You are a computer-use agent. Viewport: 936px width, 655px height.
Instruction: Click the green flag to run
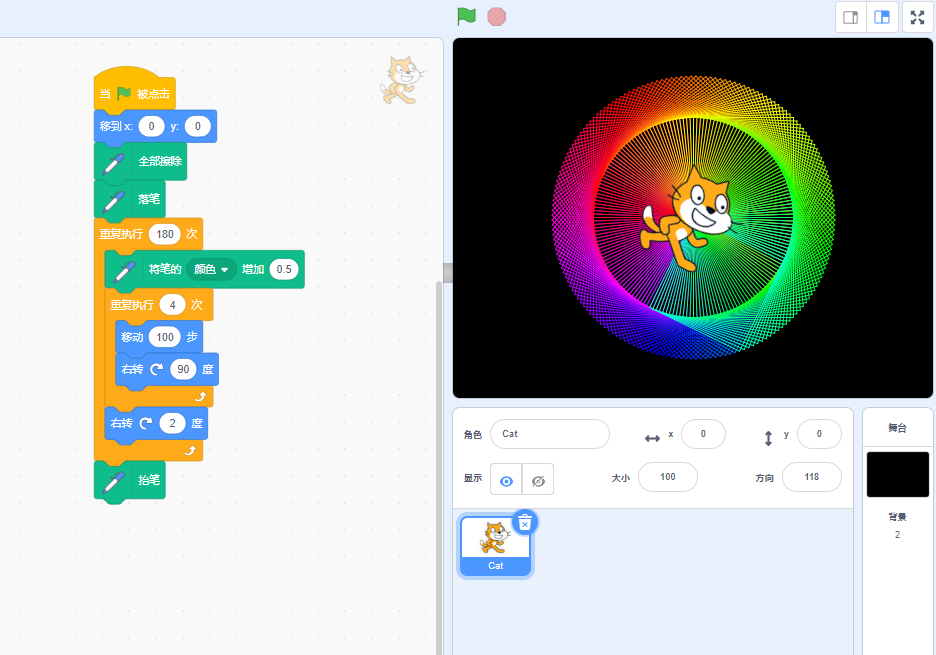466,16
